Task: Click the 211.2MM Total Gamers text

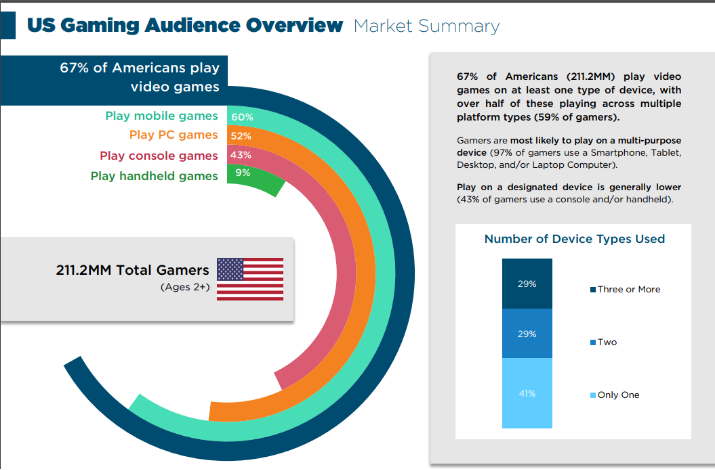Action: (x=133, y=270)
